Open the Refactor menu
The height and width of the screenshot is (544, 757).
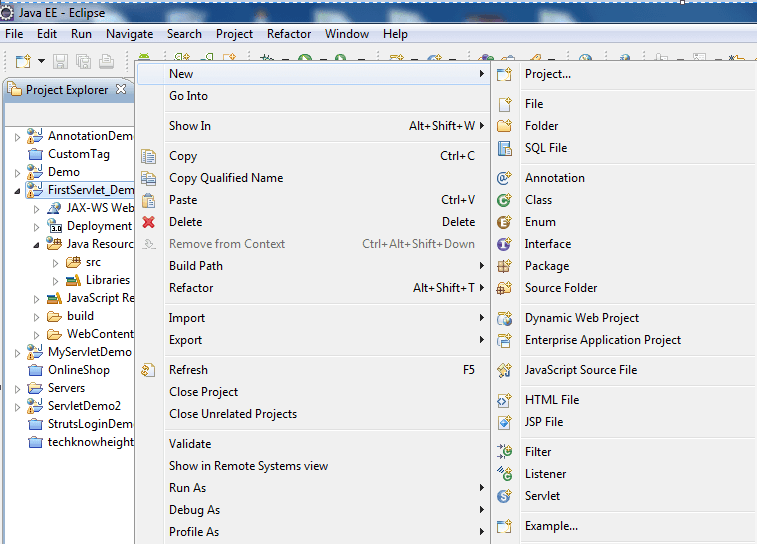289,34
